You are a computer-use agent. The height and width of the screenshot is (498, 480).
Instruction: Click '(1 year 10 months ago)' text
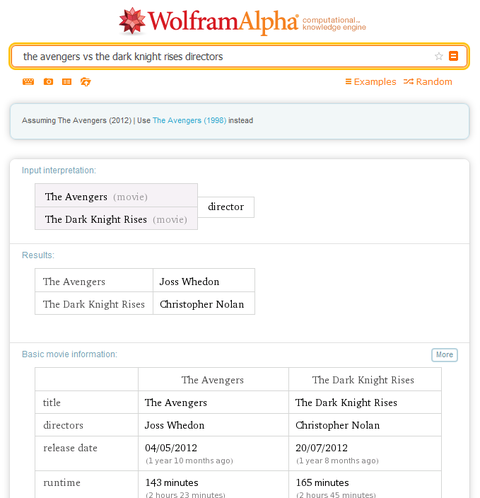(x=189, y=461)
